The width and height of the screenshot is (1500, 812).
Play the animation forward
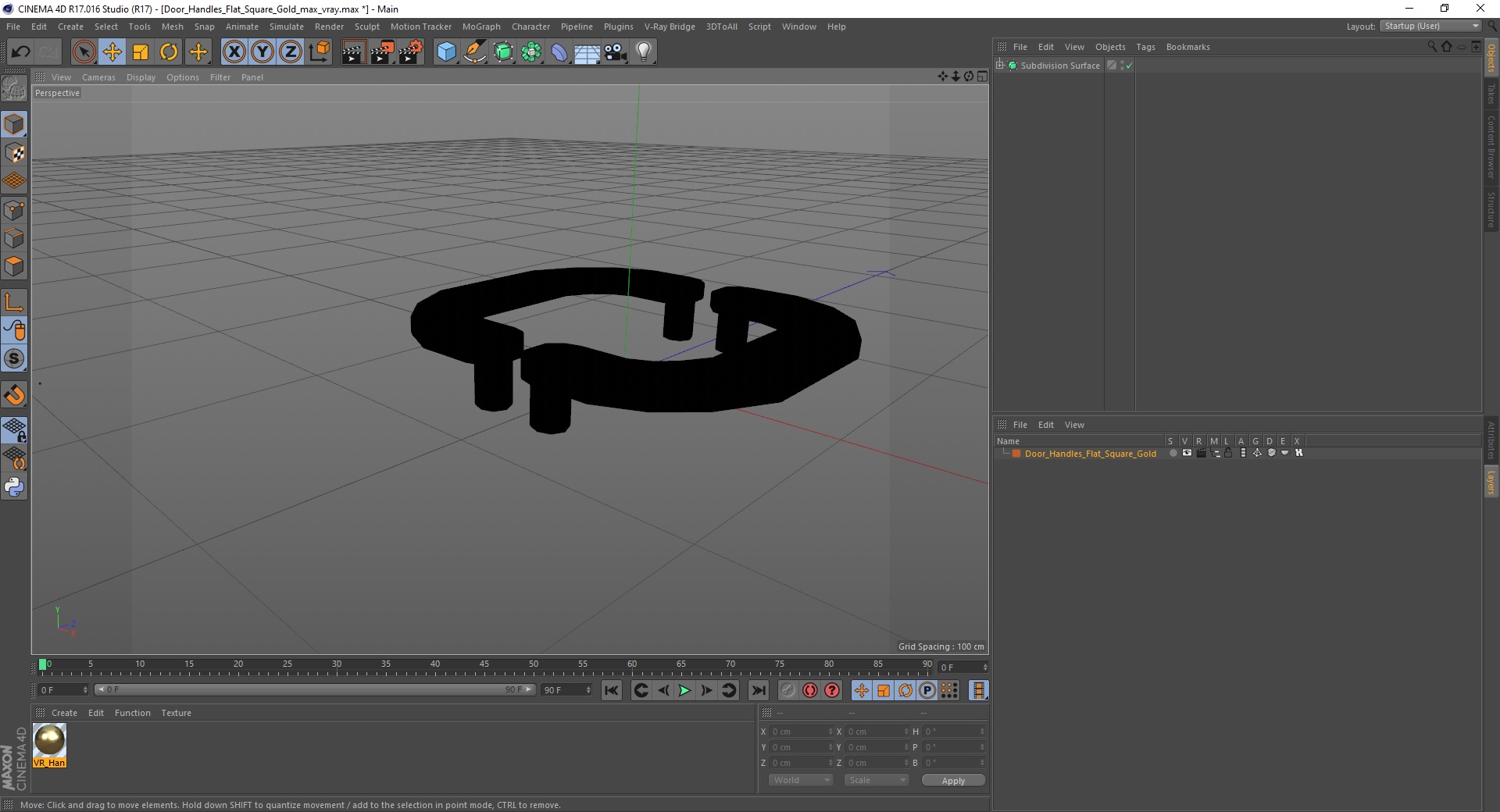tap(684, 690)
